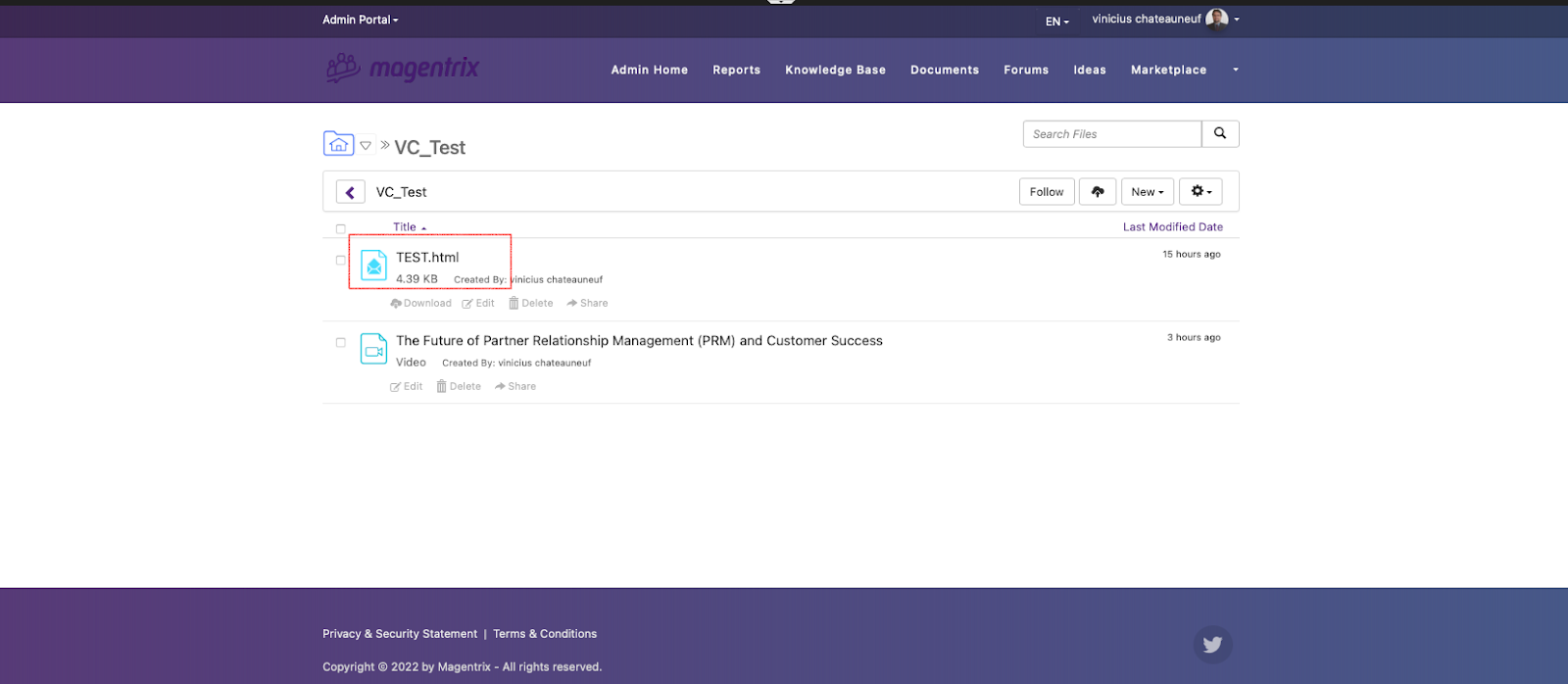Screen dimensions: 1568x684
Task: Edit the PRM video item
Action: pos(407,386)
